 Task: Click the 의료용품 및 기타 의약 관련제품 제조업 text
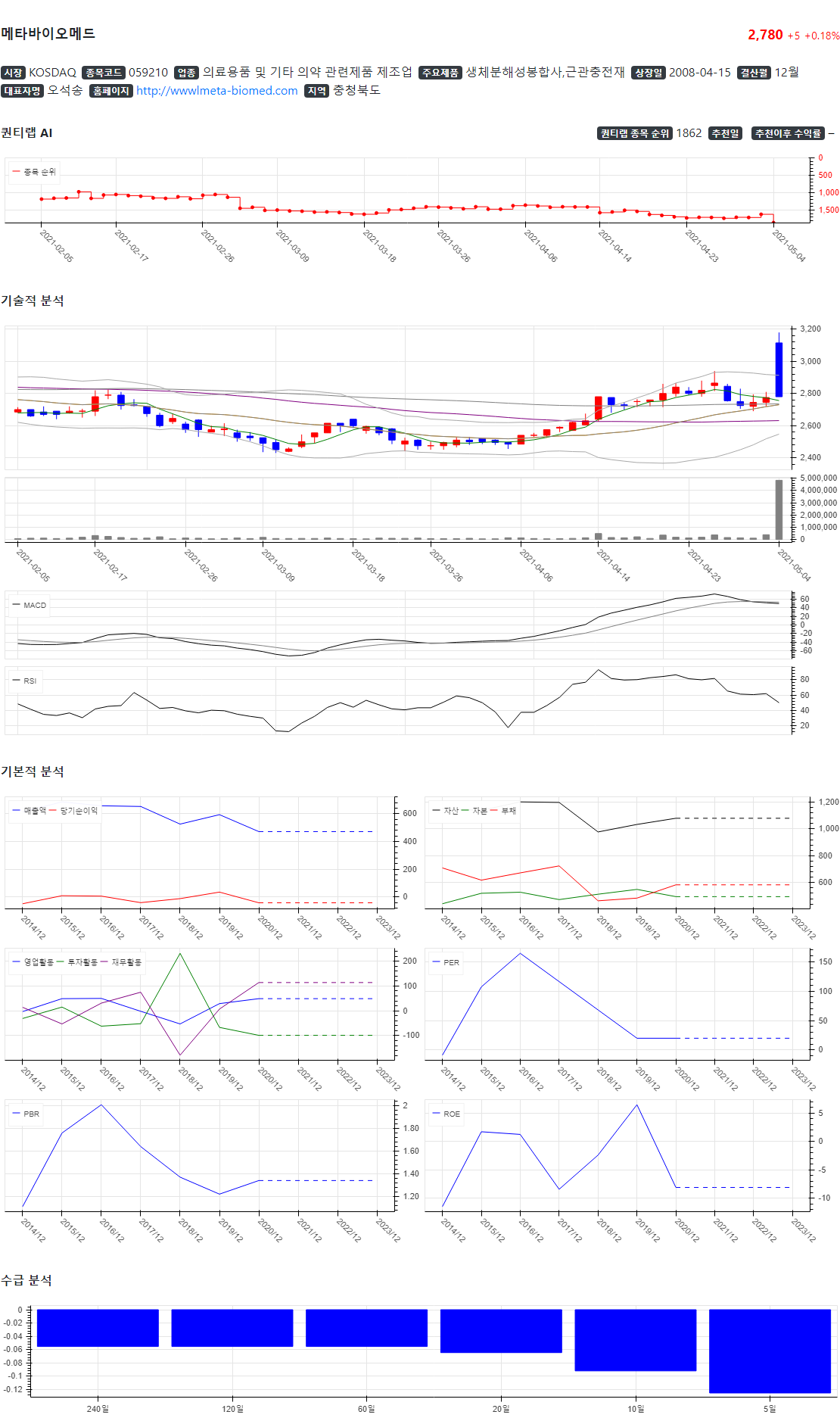point(307,72)
